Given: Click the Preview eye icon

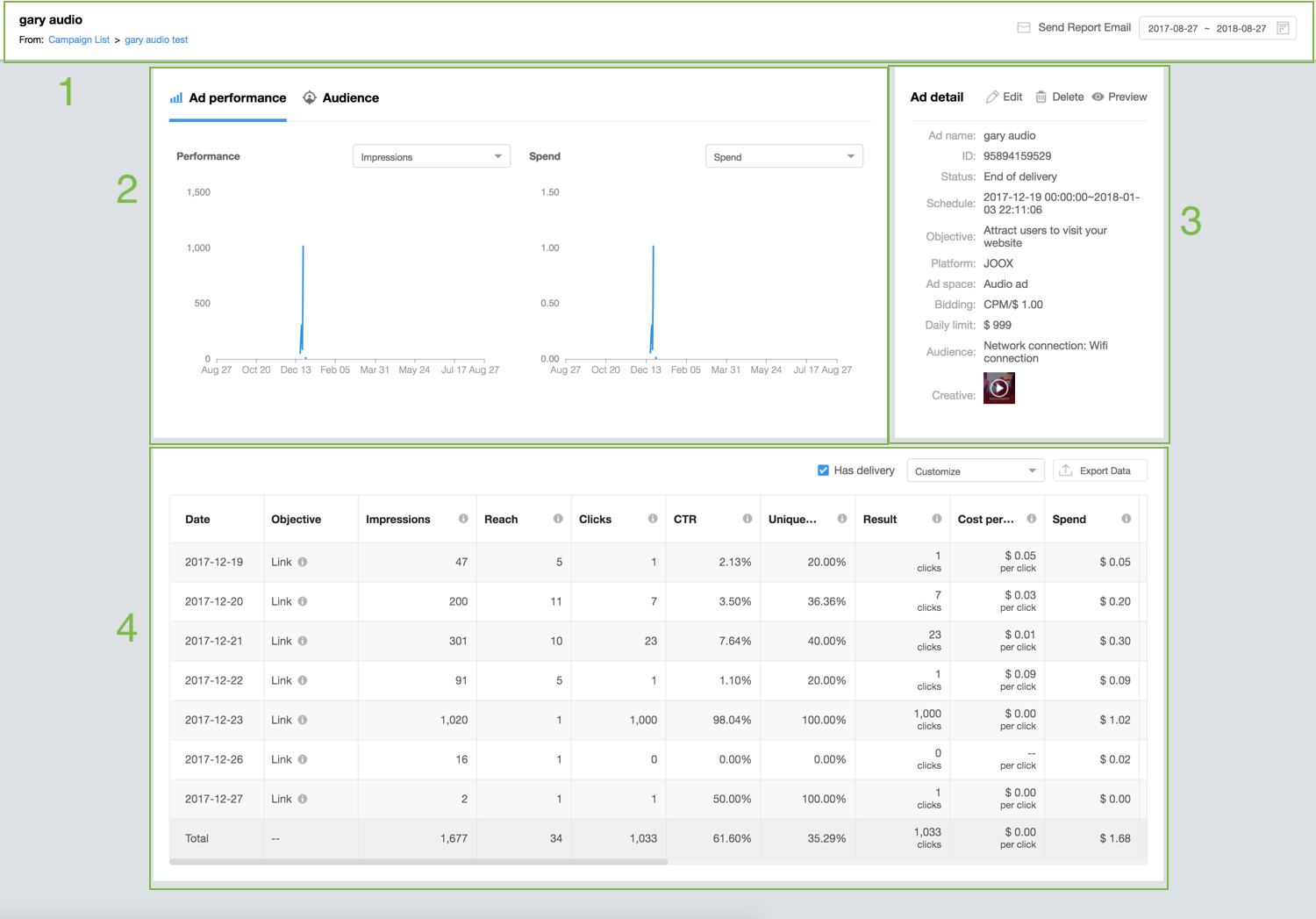Looking at the screenshot, I should pos(1098,97).
